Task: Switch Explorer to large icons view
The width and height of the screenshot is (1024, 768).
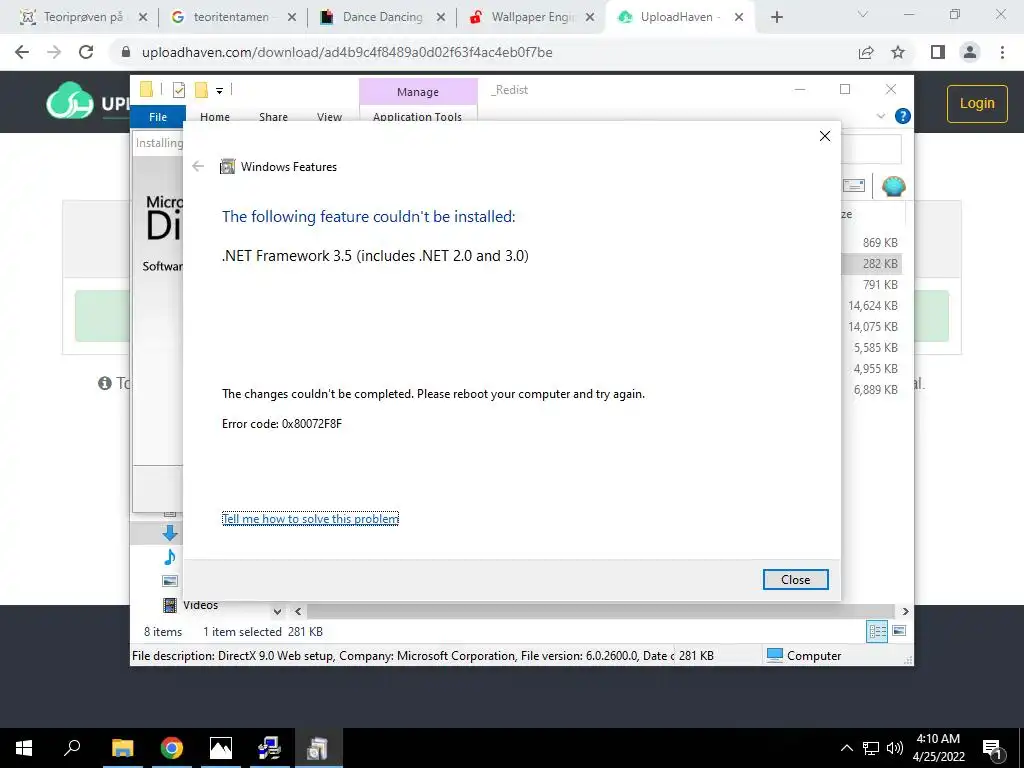Action: [899, 631]
